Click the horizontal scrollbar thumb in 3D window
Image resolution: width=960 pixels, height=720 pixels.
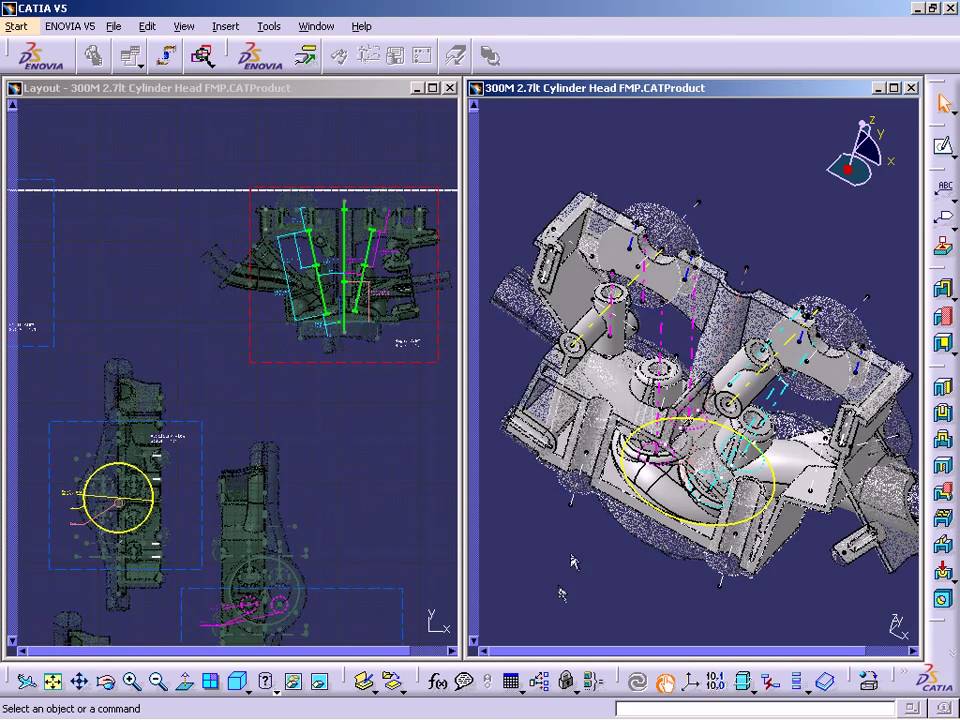pos(678,651)
